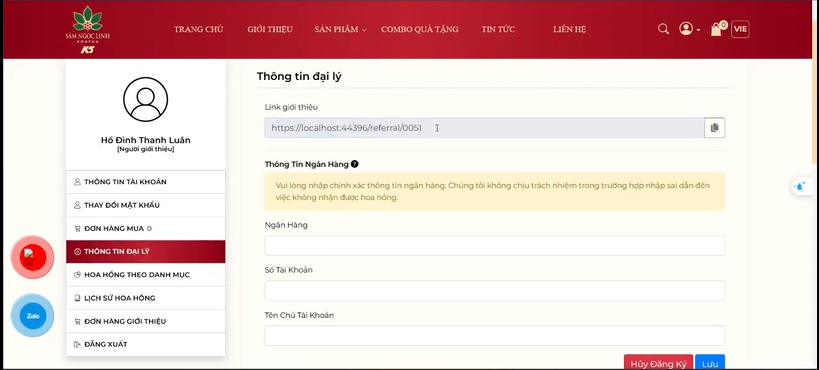Click the icon beside Lịch Sử Hoa Hồng

pos(77,298)
